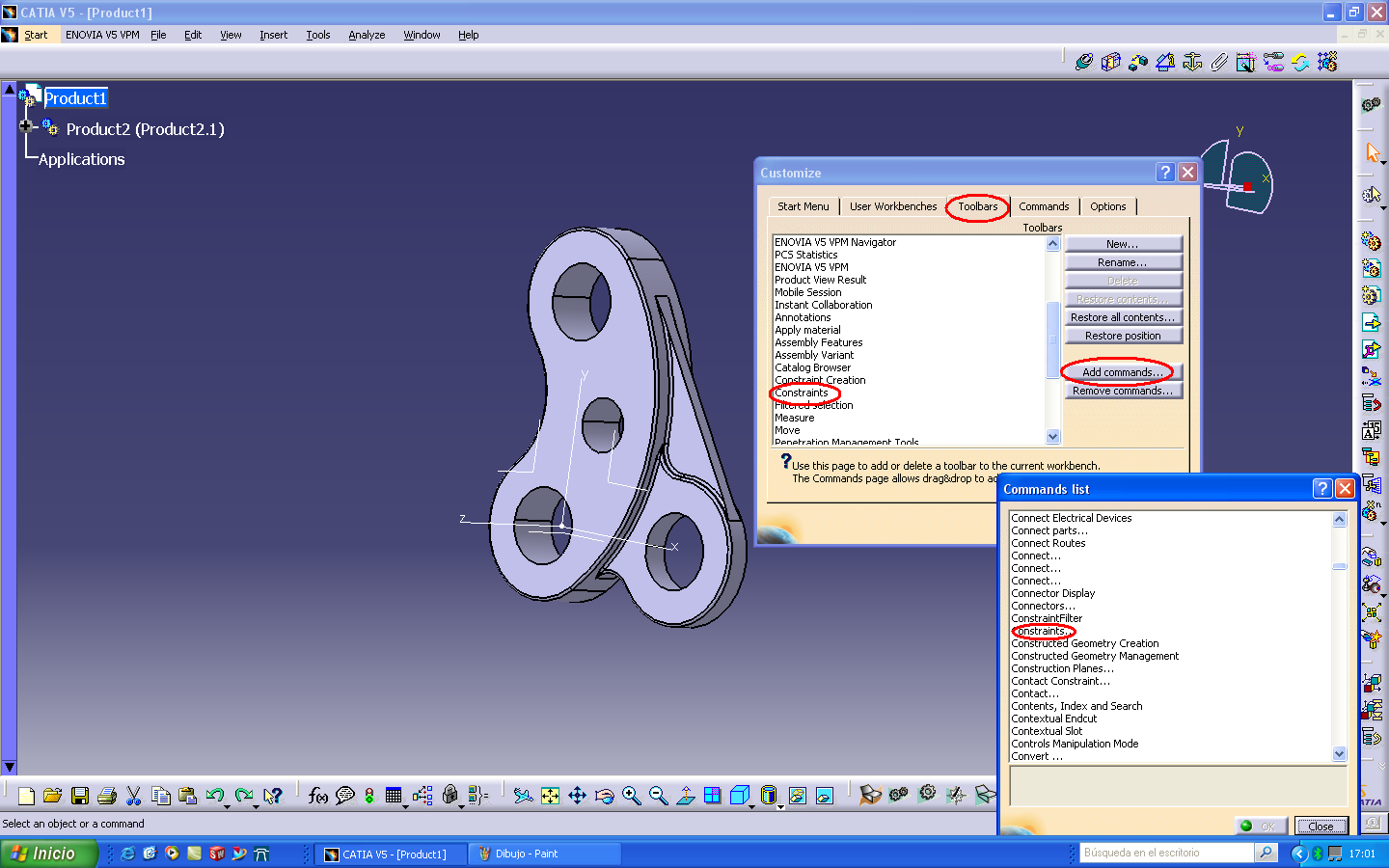Open the Formula f(x) tool
The width and height of the screenshot is (1389, 868).
pos(317,796)
